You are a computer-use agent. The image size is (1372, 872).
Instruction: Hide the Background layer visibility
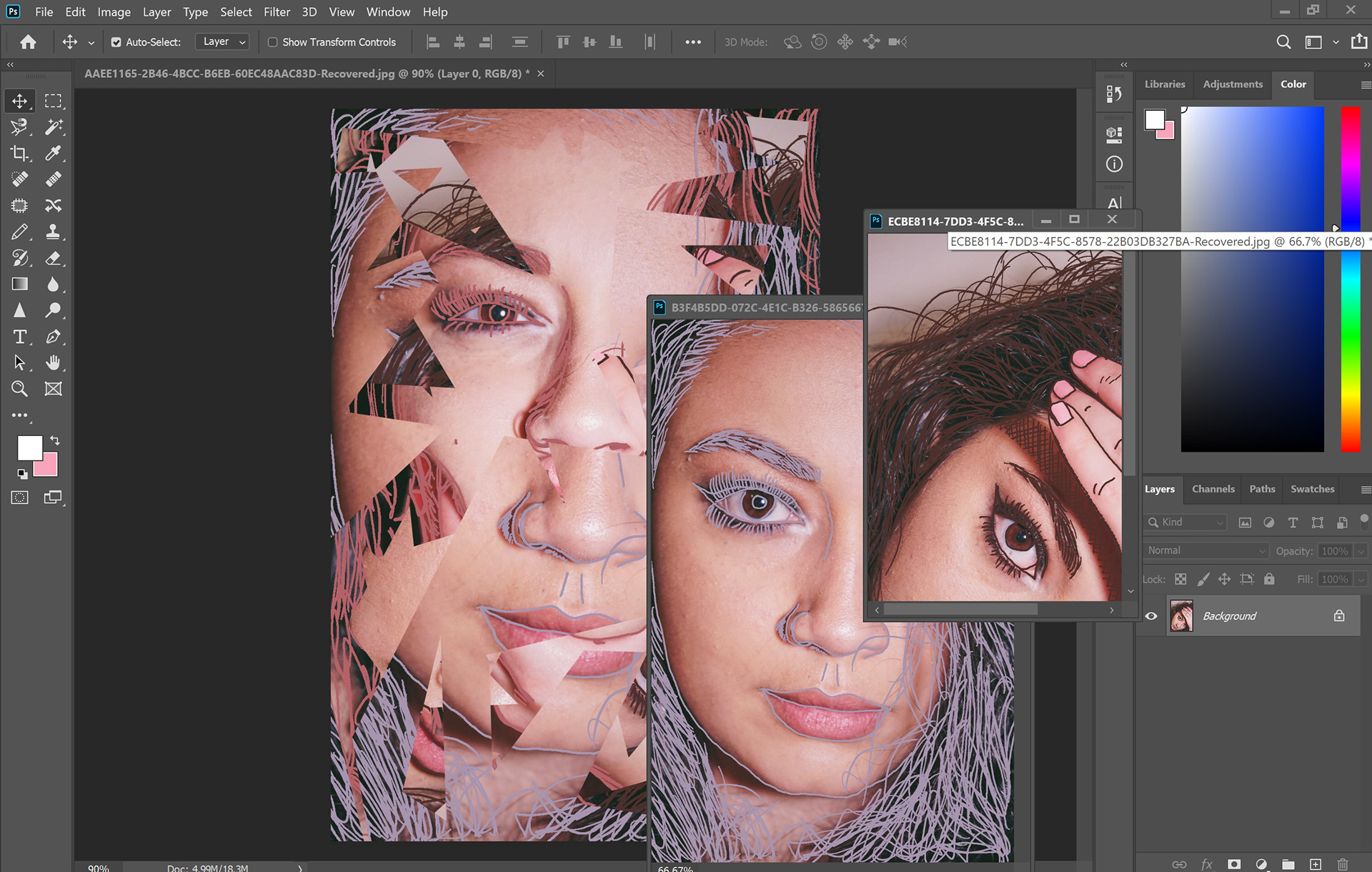click(x=1151, y=616)
